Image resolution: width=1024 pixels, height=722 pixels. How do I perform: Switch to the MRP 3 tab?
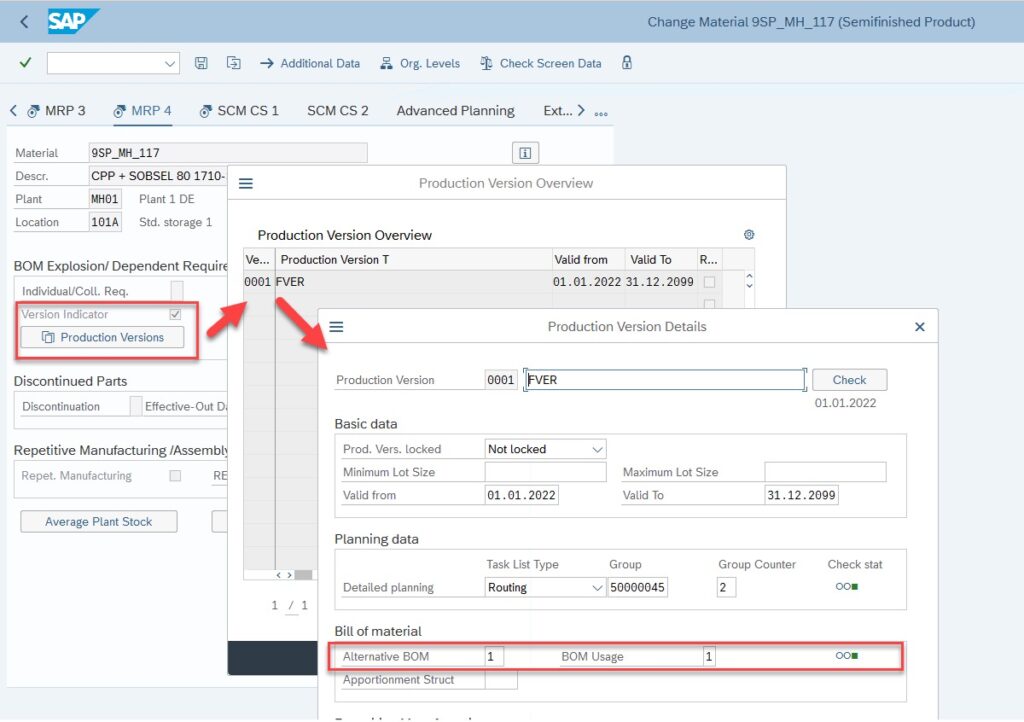point(56,111)
